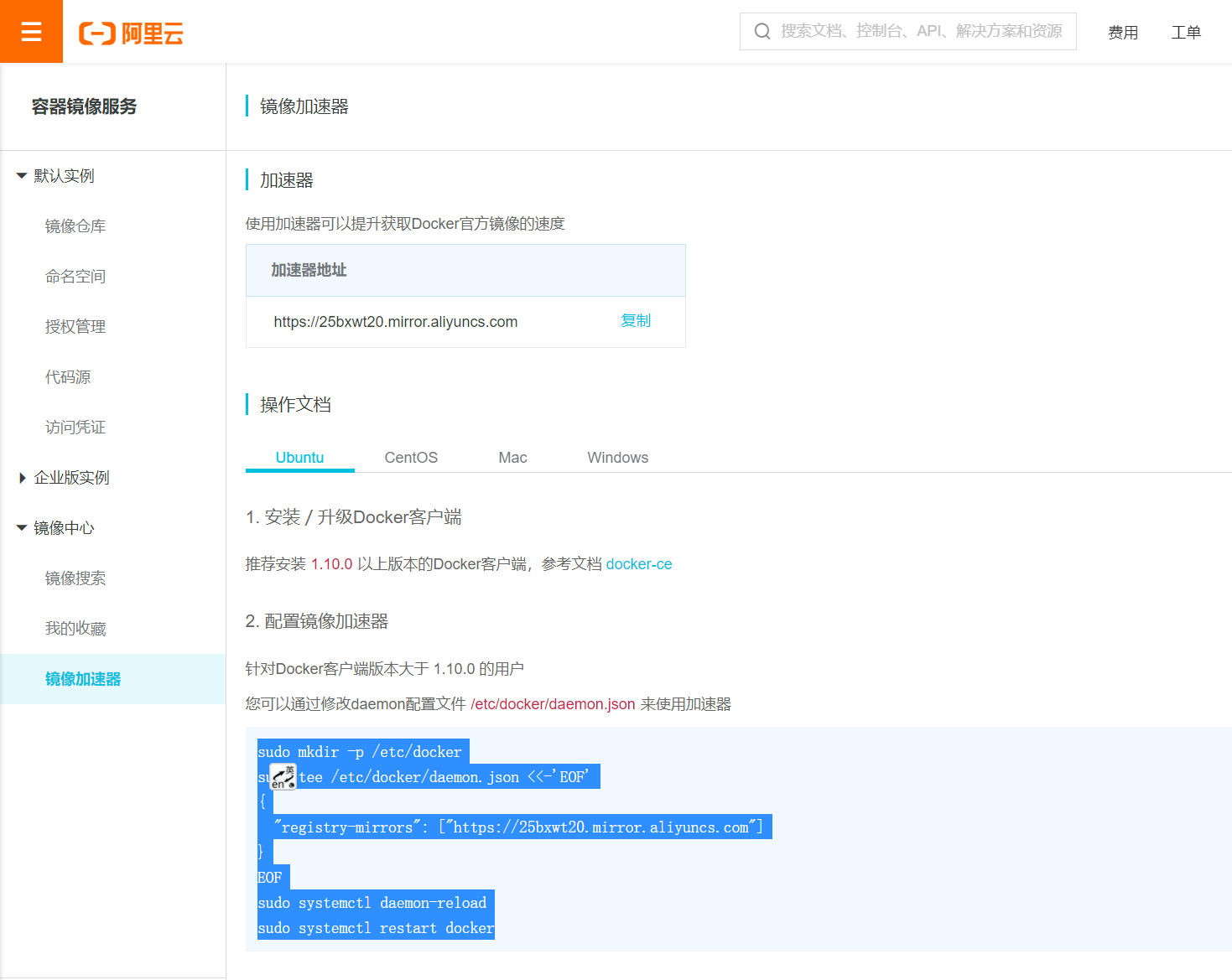The image size is (1232, 980).
Task: Focus the top search input field
Action: pos(908,31)
